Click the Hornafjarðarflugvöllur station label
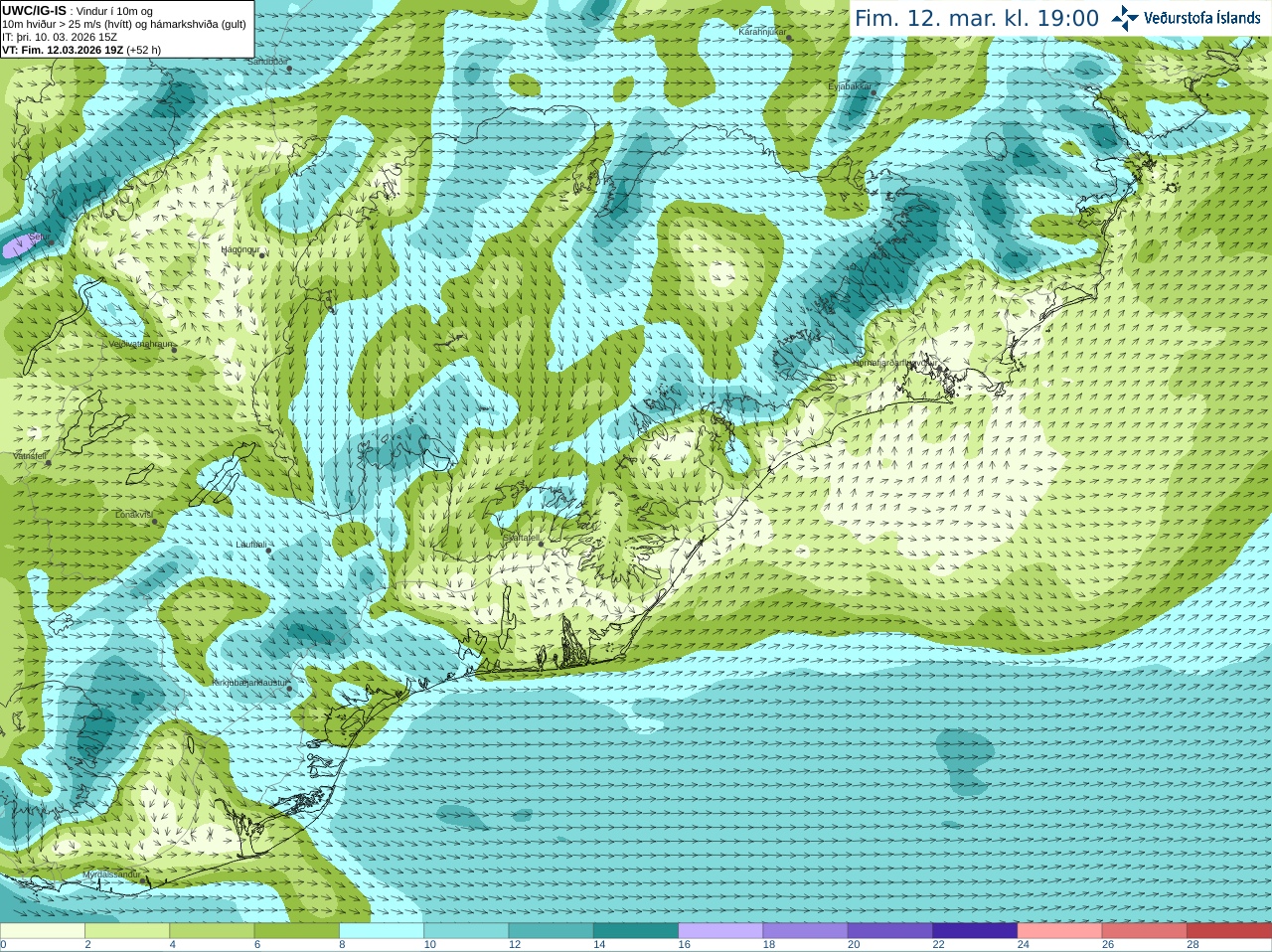The image size is (1272, 952). (894, 363)
